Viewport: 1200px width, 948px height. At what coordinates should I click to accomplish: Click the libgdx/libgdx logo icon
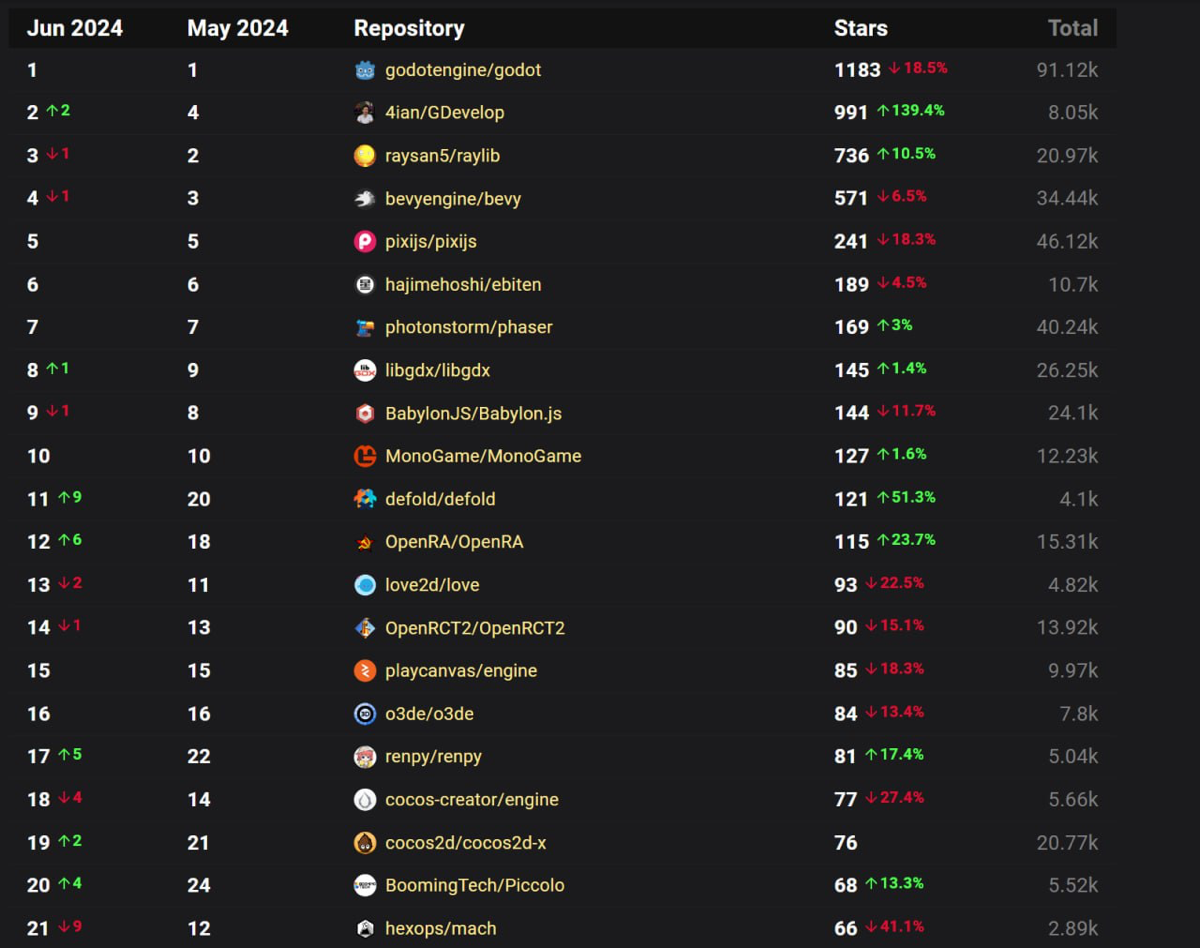(x=365, y=370)
